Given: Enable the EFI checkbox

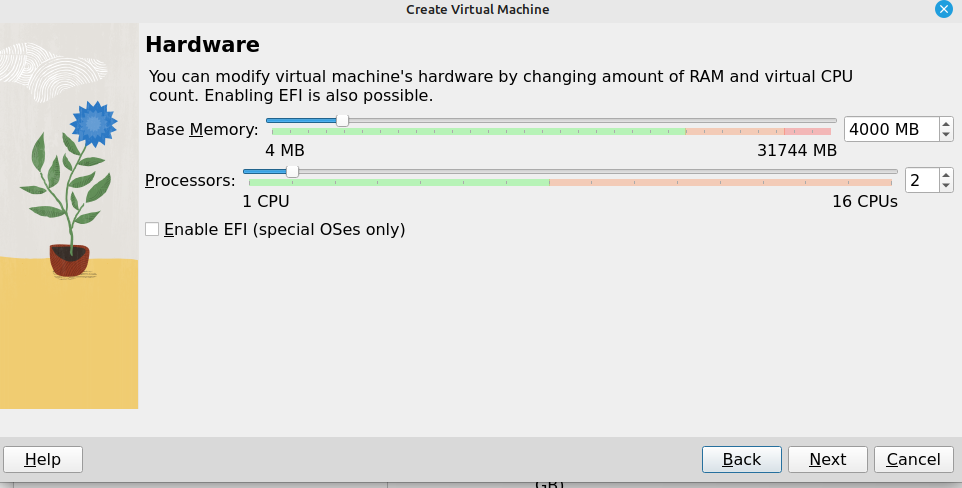Looking at the screenshot, I should [x=152, y=230].
